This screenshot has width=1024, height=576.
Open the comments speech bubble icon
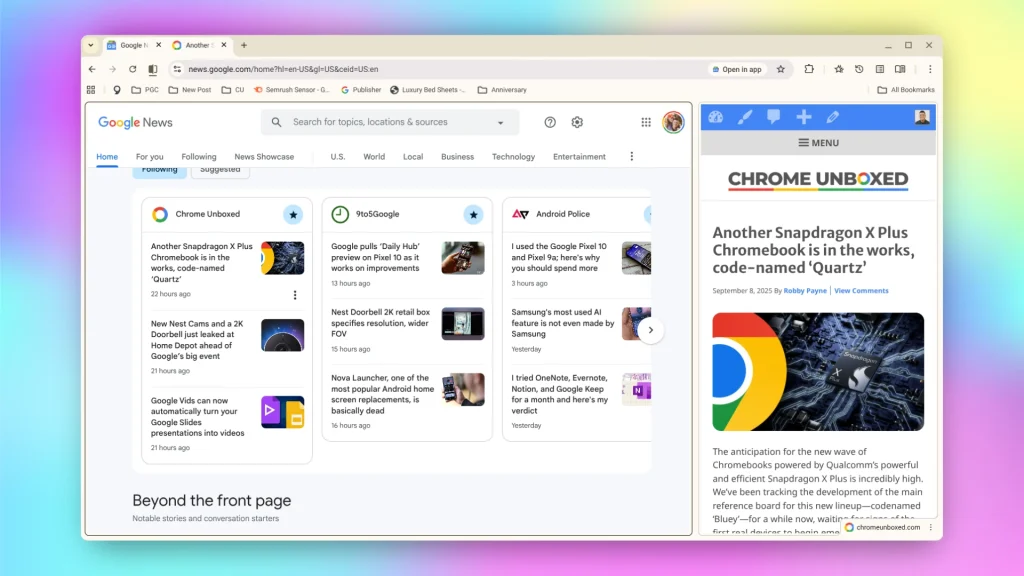[773, 117]
